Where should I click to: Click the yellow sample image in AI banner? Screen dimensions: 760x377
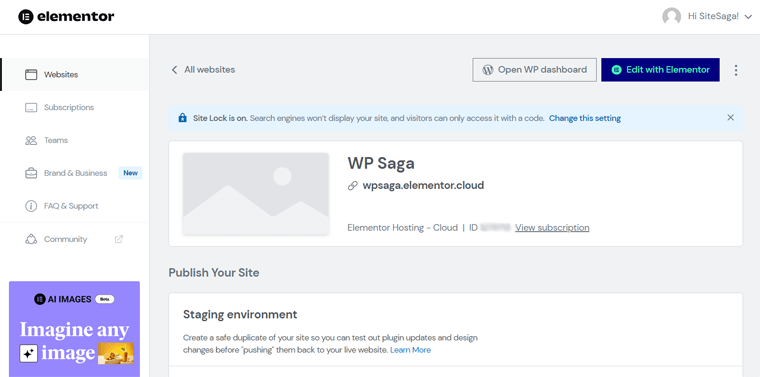click(115, 353)
